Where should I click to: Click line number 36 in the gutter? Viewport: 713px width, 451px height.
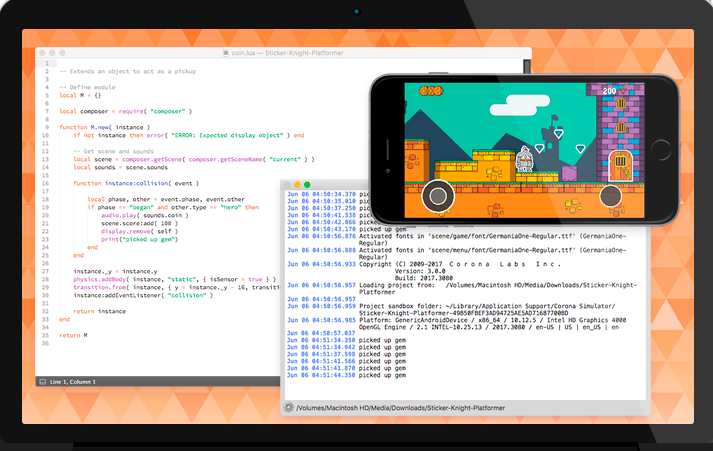click(x=45, y=344)
